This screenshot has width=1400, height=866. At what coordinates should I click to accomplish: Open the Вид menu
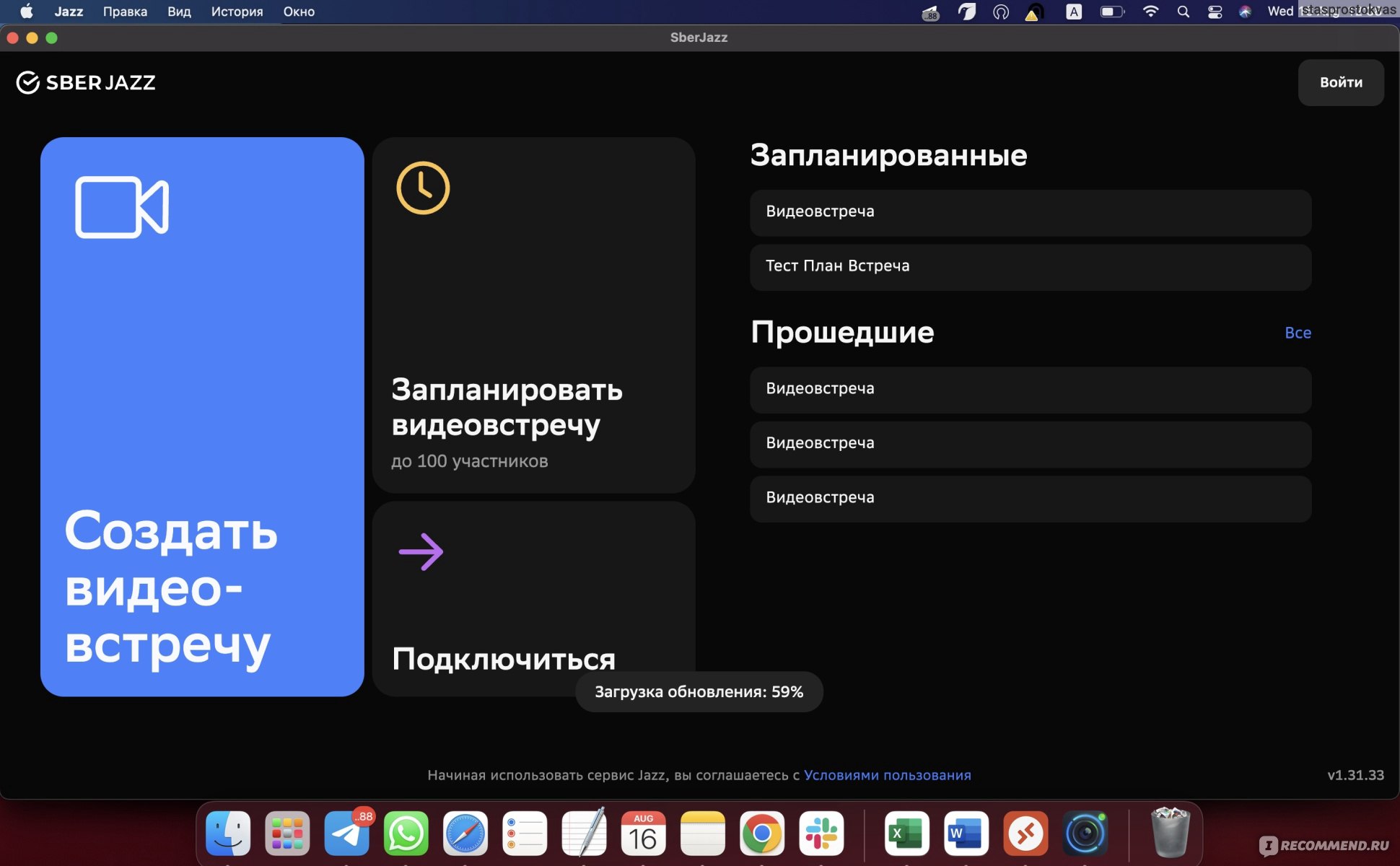[x=179, y=12]
